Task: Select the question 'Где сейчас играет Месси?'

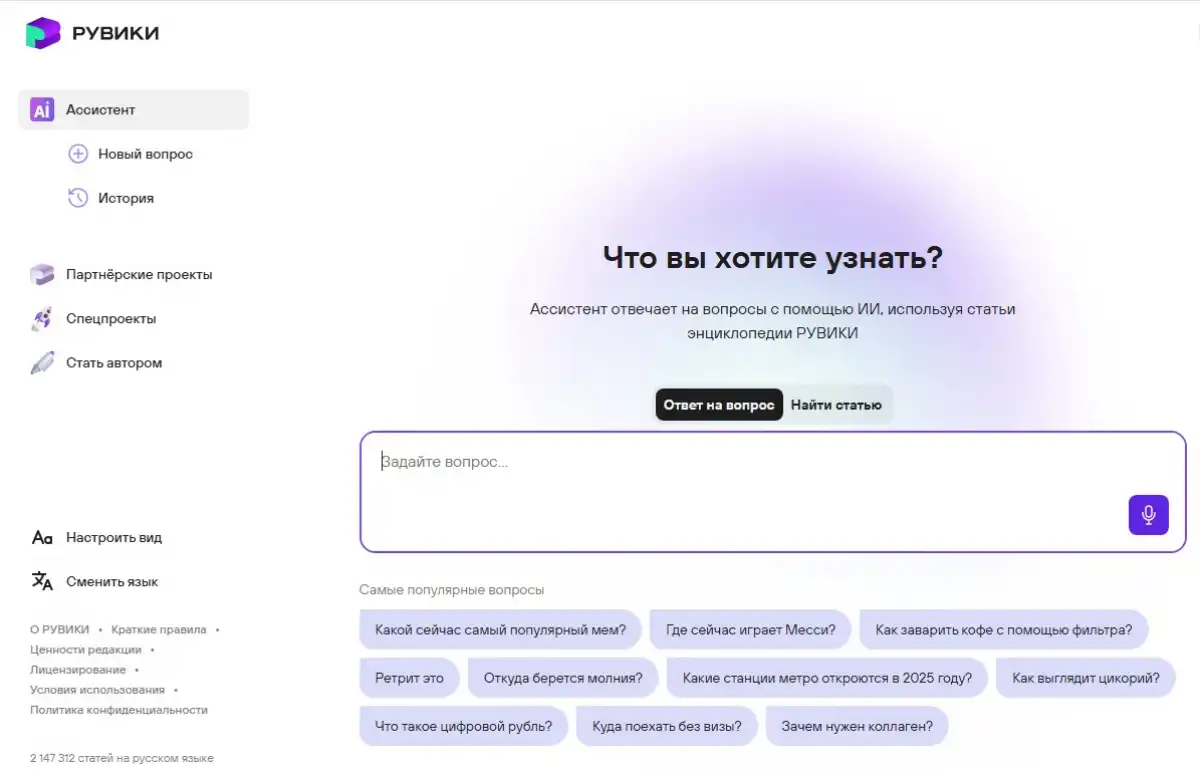Action: tap(750, 630)
